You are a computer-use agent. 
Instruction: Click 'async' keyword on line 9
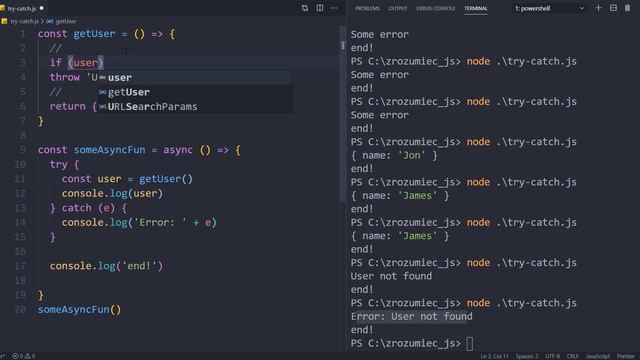pos(178,150)
